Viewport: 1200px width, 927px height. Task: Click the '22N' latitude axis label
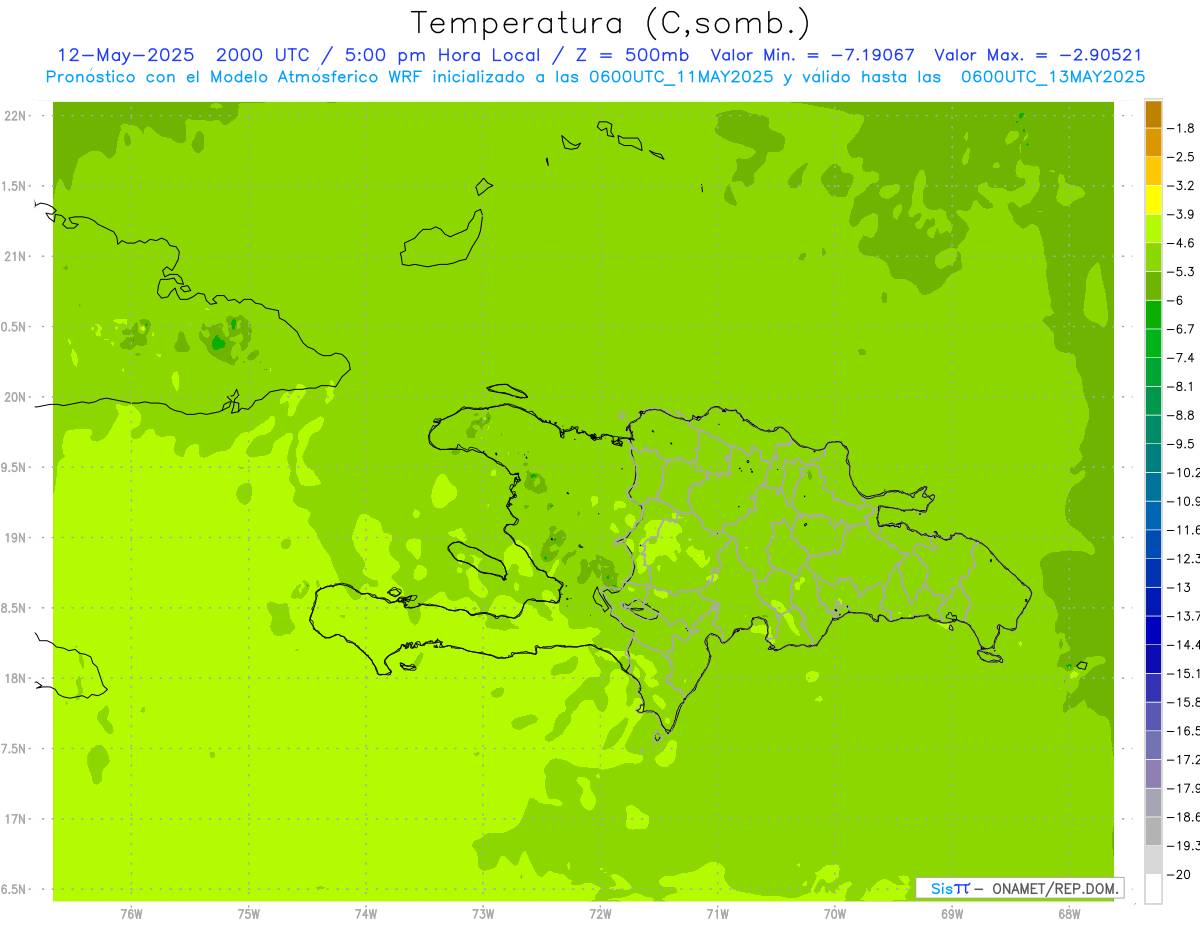[x=17, y=116]
